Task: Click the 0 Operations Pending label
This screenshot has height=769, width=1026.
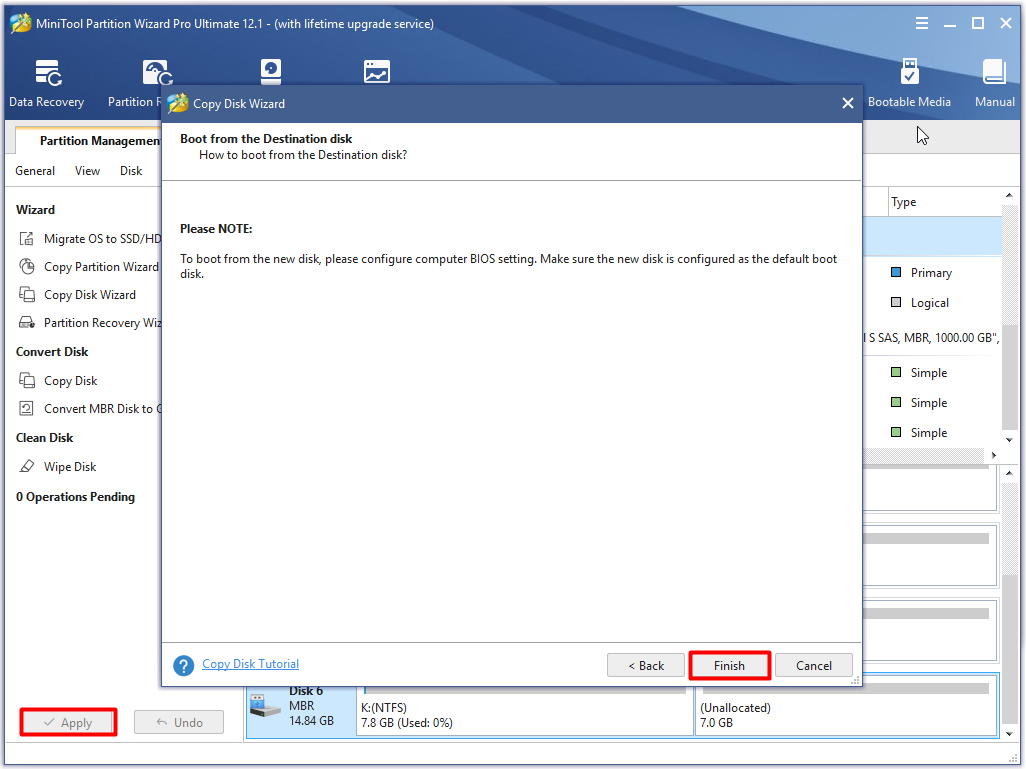Action: (x=75, y=497)
